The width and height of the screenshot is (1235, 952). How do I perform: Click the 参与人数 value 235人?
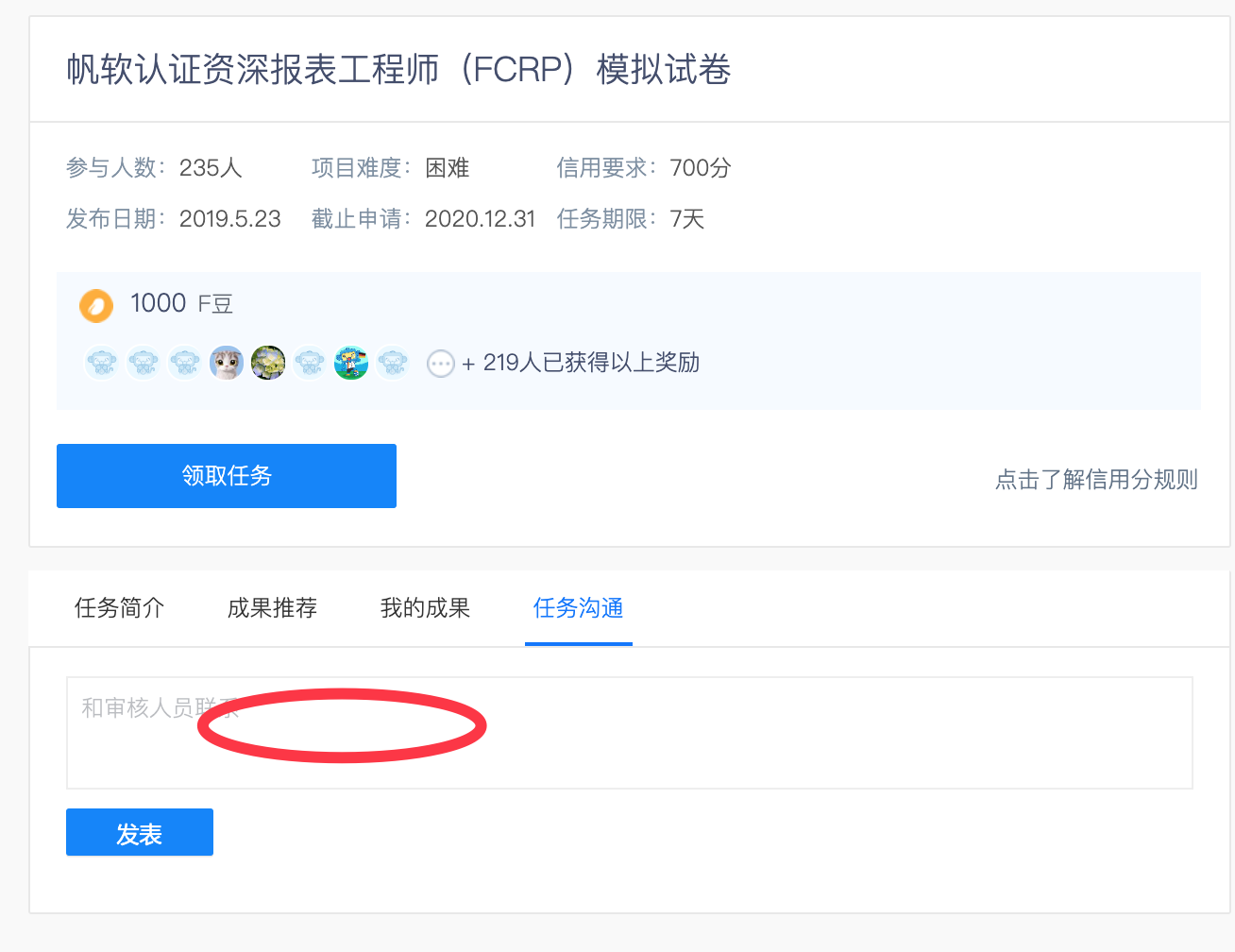click(x=211, y=168)
